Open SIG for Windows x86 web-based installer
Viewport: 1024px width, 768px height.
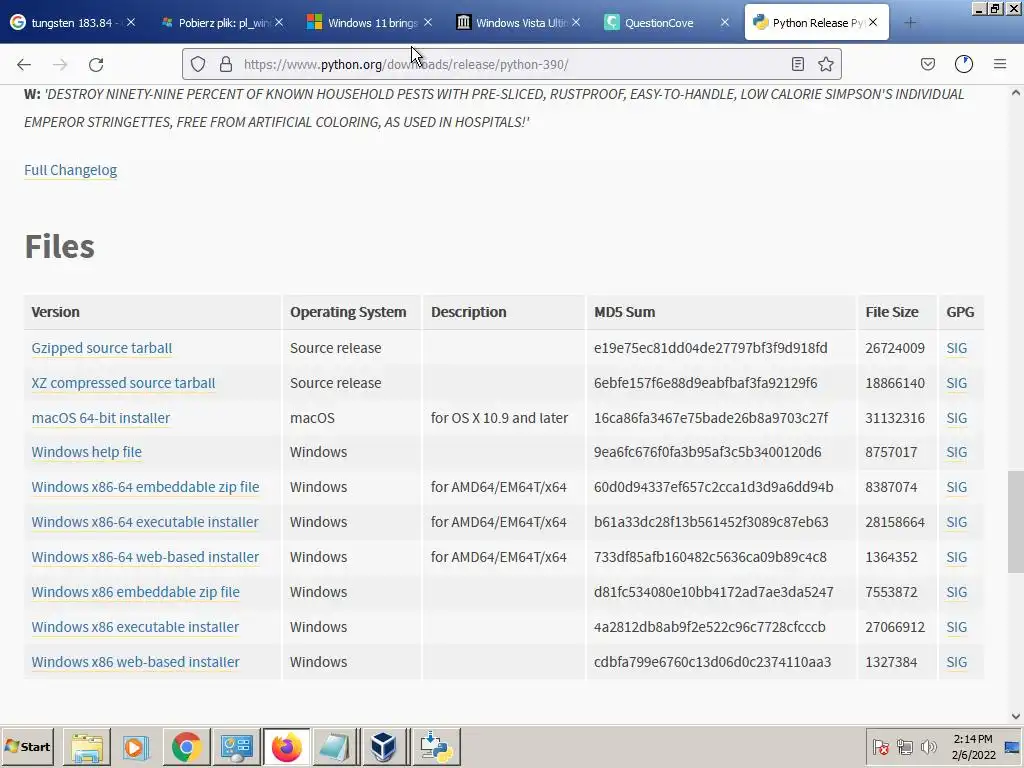(956, 662)
